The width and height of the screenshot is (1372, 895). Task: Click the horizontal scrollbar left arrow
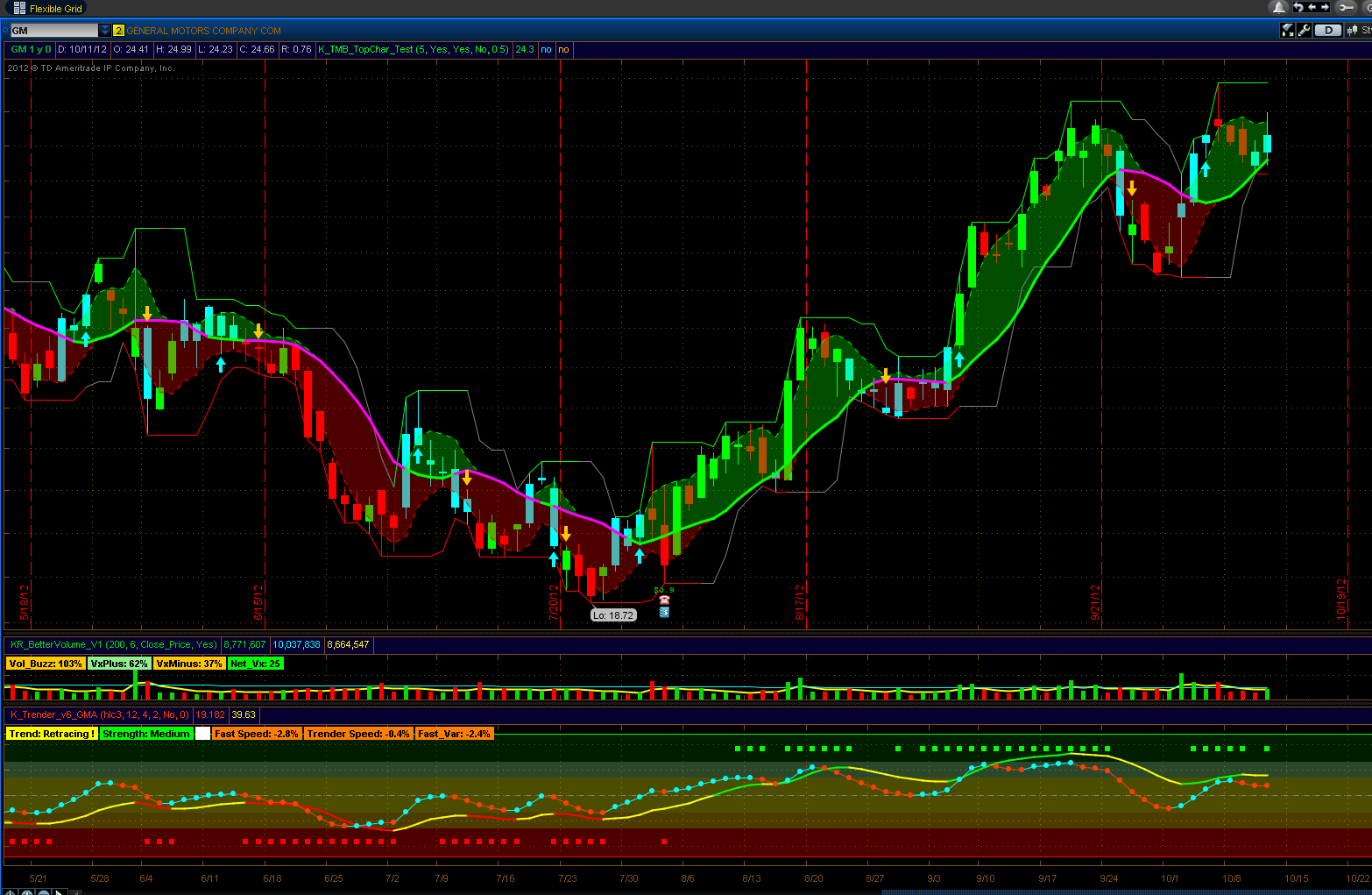pos(74,892)
